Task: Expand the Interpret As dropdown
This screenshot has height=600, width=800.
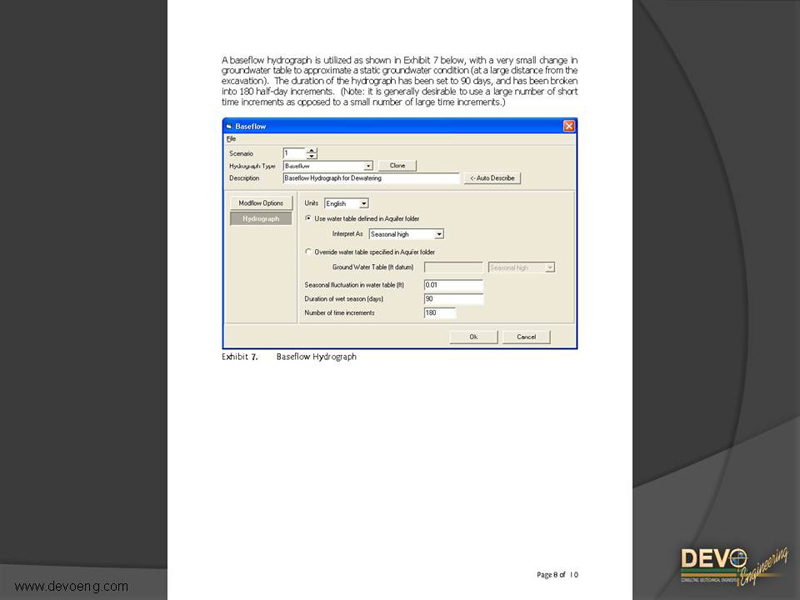Action: tap(439, 234)
